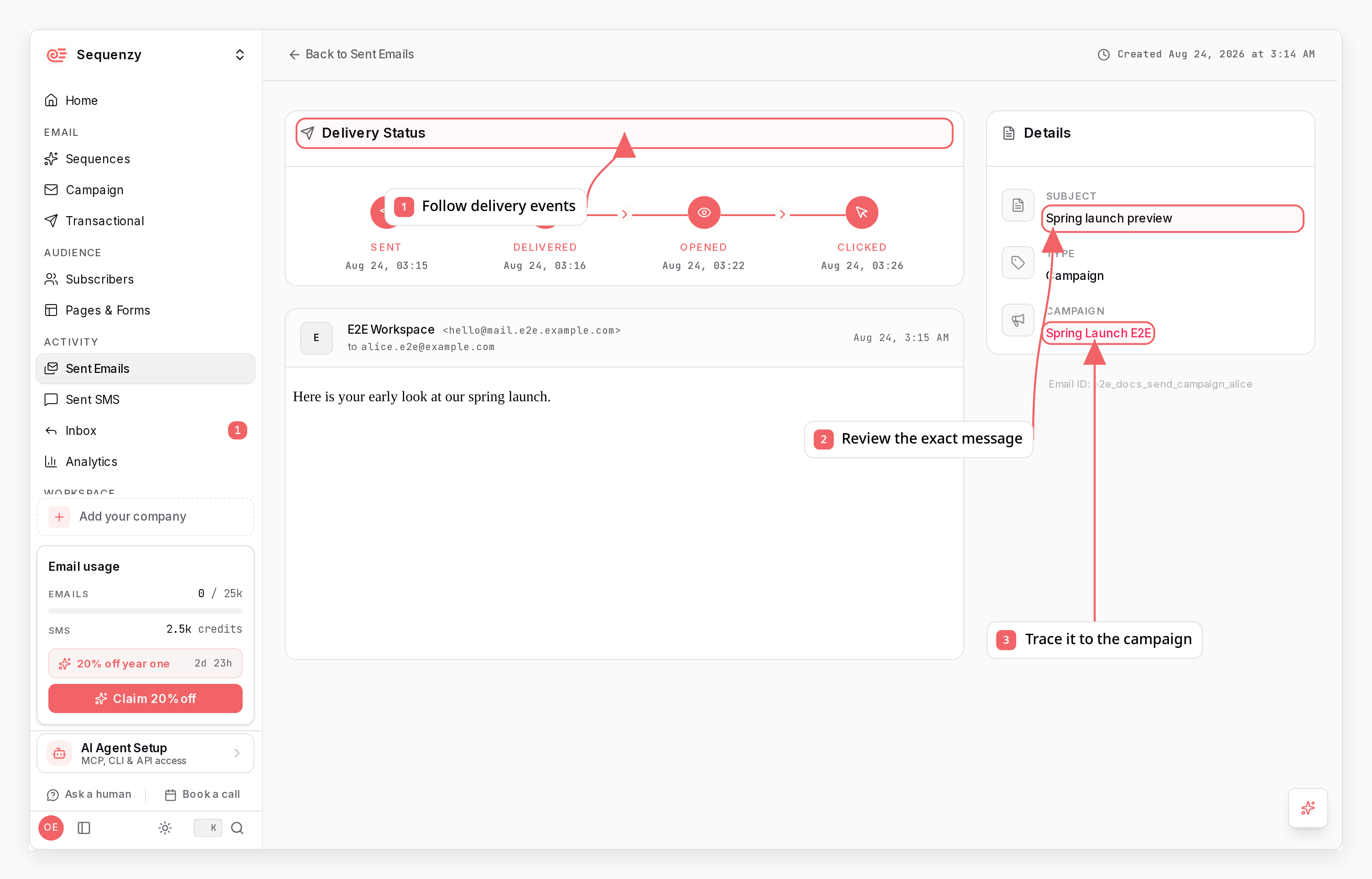Screen dimensions: 1372x879
Task: Open search with the magnifier icon
Action: coord(237,827)
